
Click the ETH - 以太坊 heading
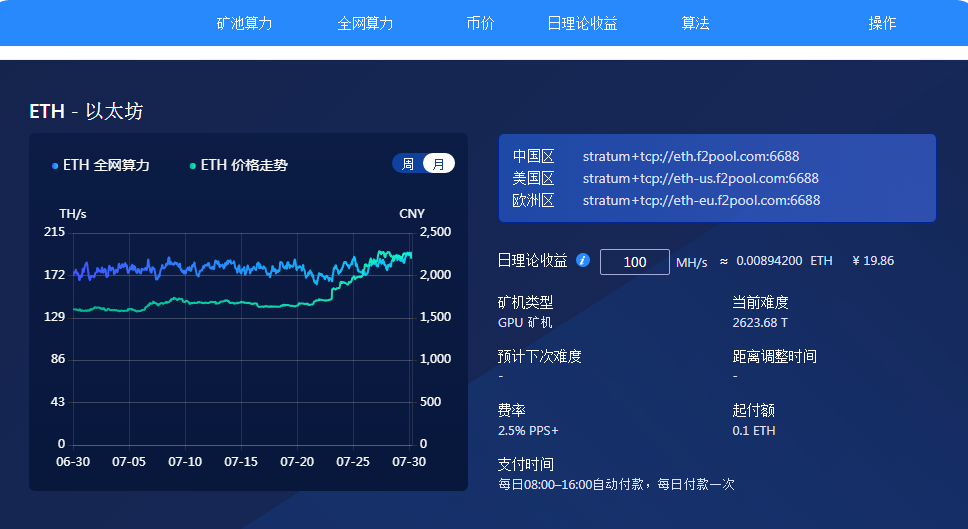[x=86, y=111]
